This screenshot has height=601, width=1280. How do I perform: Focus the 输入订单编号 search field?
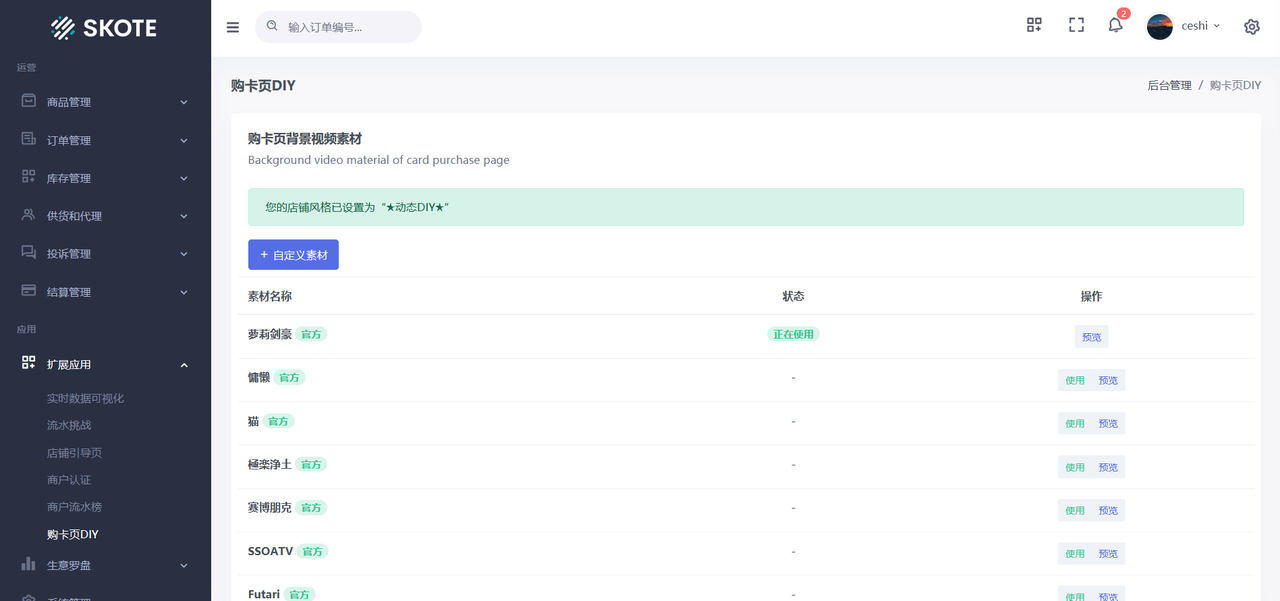pyautogui.click(x=339, y=27)
